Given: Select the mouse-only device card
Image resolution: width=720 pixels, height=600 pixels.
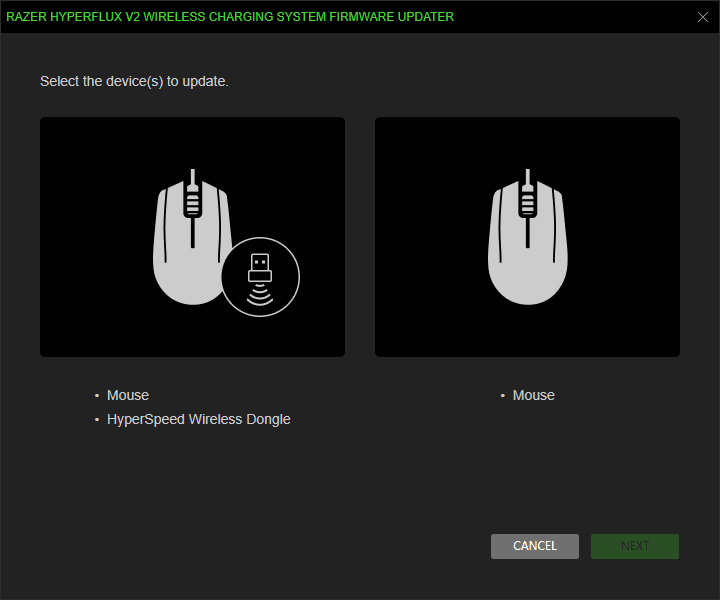Looking at the screenshot, I should pos(527,237).
